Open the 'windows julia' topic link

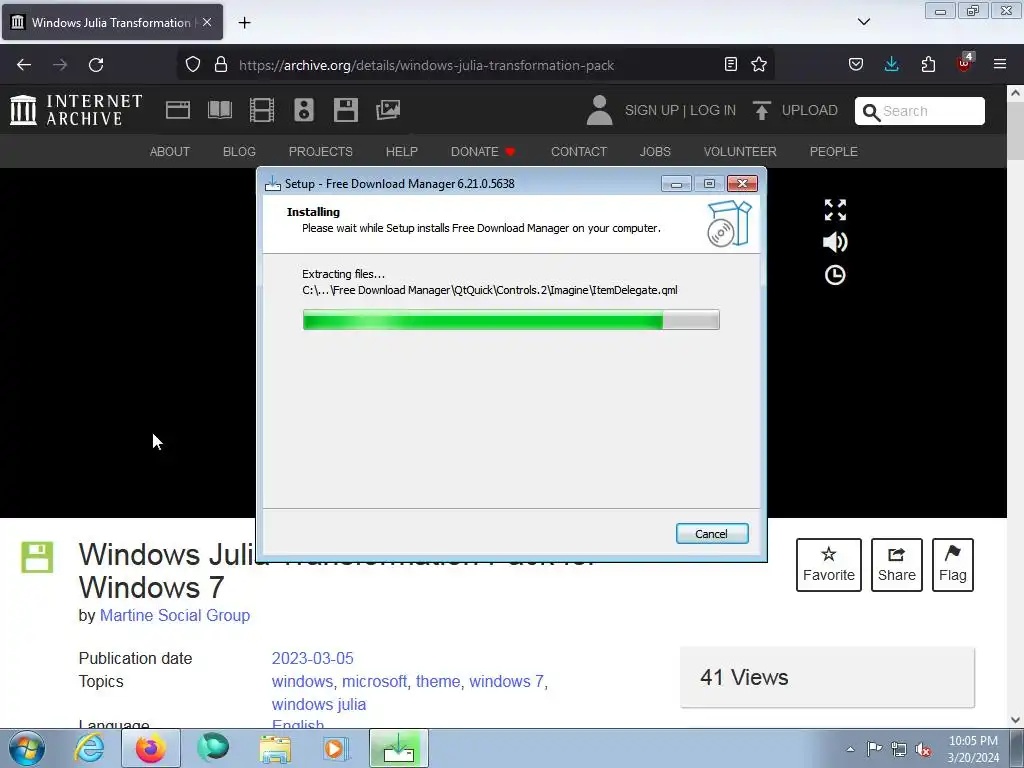coord(319,705)
